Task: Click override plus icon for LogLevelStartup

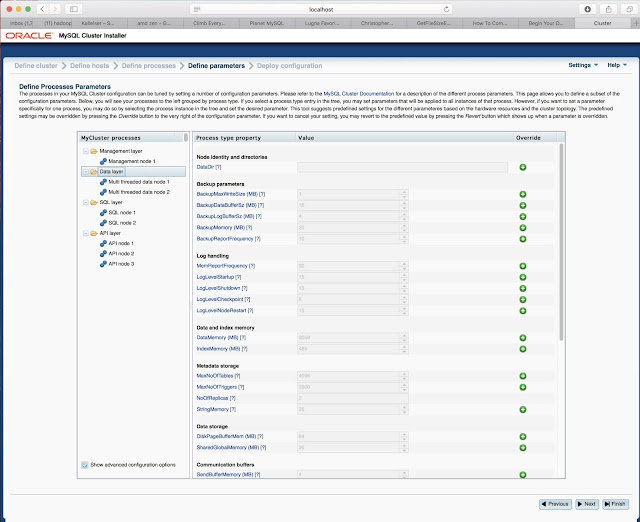Action: coord(522,277)
